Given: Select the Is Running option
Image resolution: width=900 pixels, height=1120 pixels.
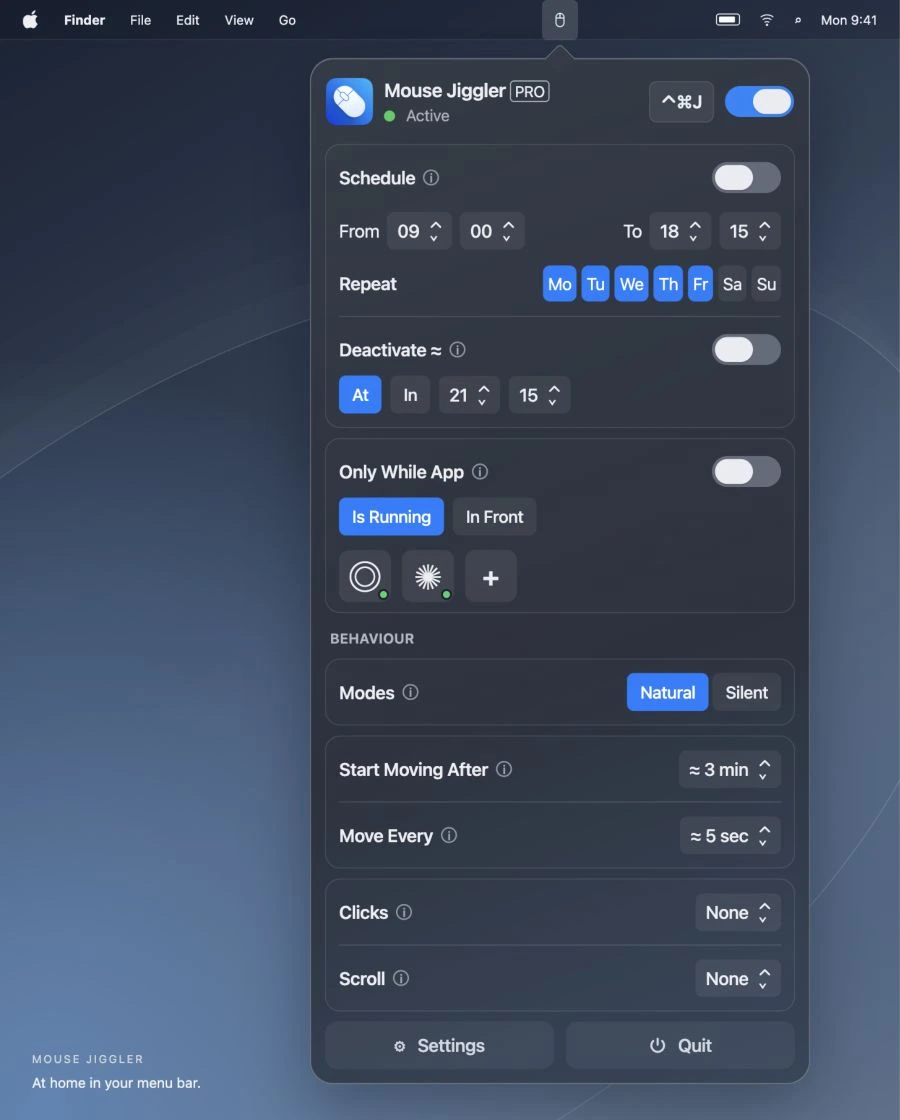Looking at the screenshot, I should (x=391, y=516).
